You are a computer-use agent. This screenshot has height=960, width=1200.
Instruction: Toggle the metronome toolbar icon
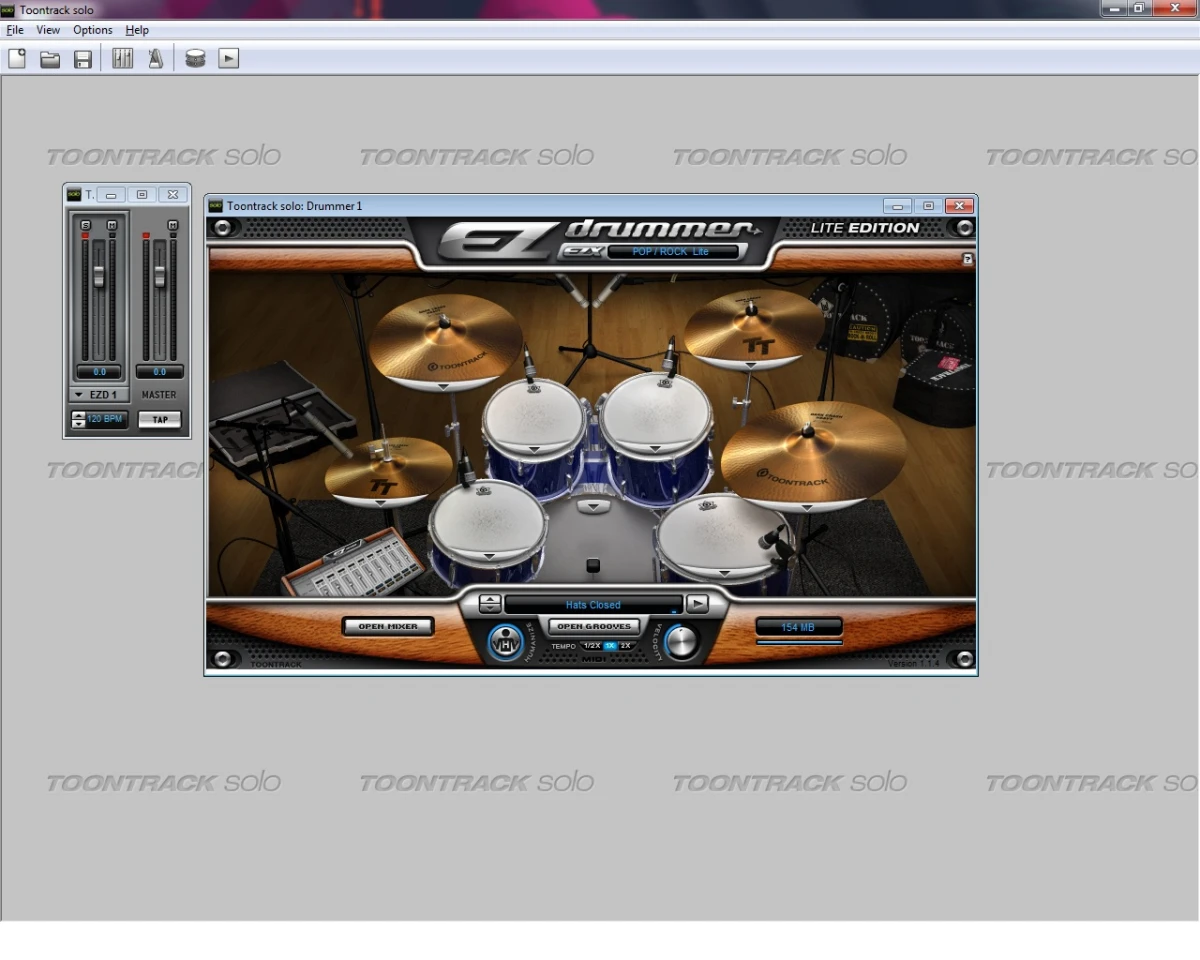click(x=155, y=58)
